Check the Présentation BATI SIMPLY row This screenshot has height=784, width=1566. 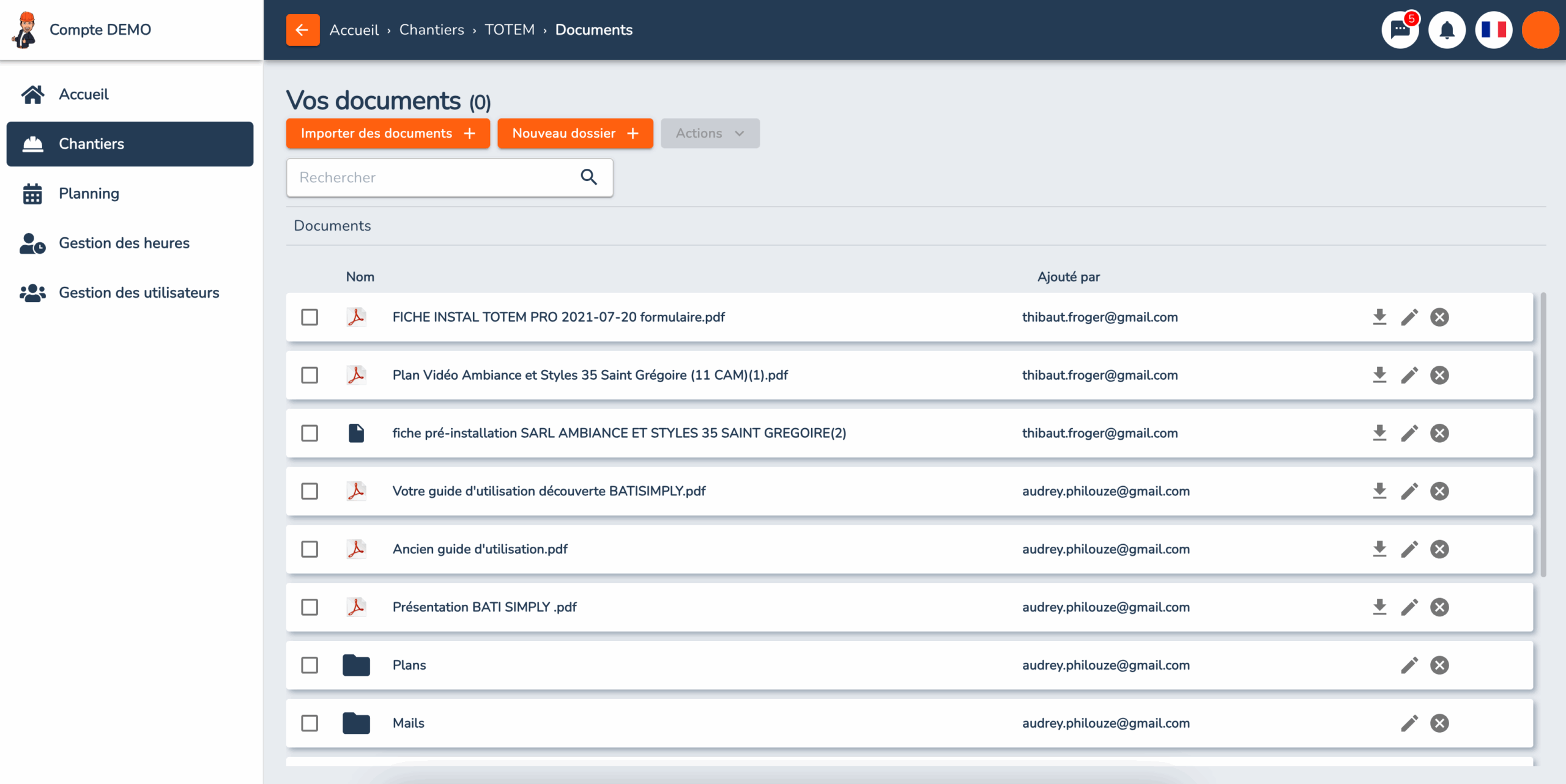coord(310,607)
